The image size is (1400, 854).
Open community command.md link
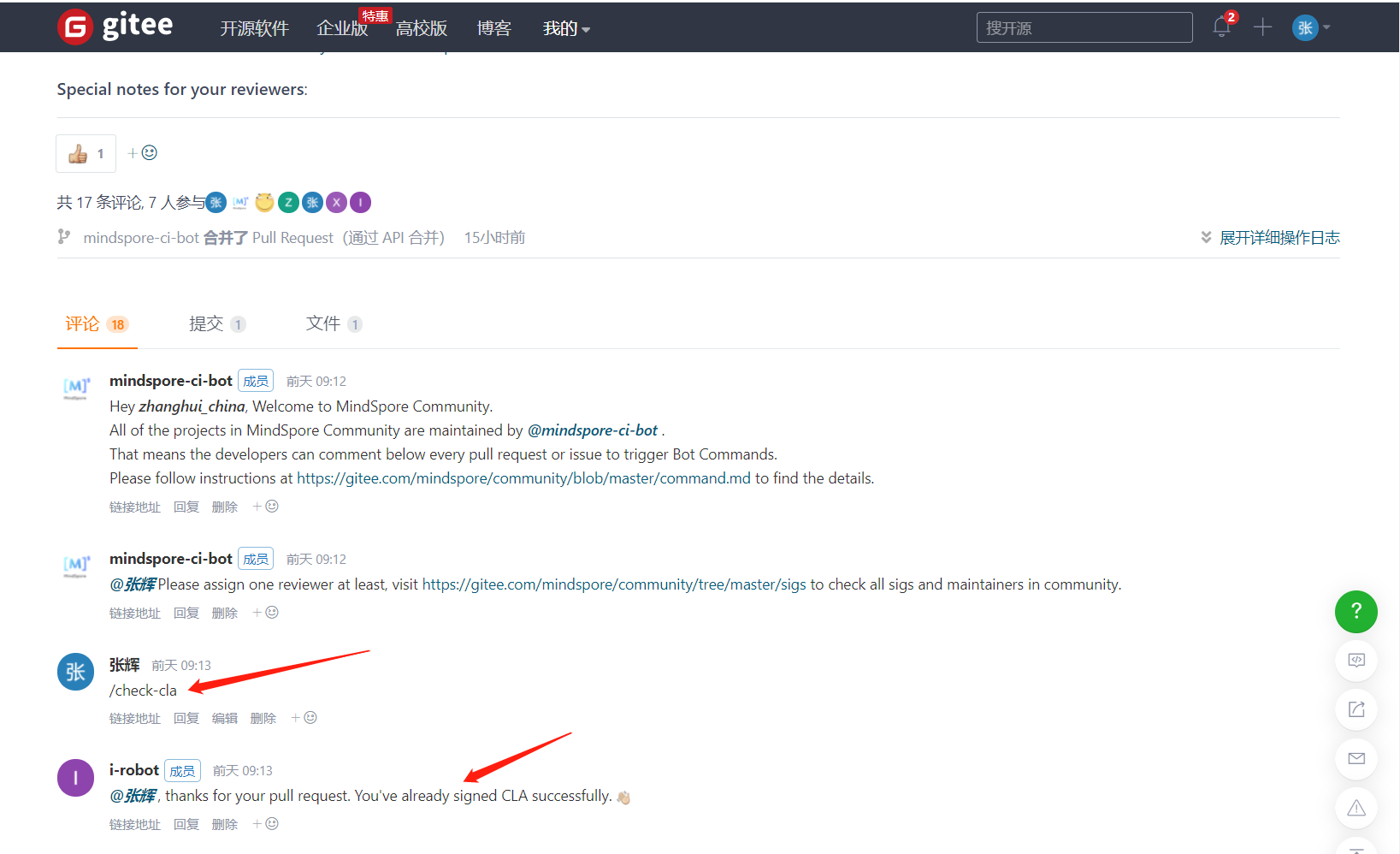(523, 478)
